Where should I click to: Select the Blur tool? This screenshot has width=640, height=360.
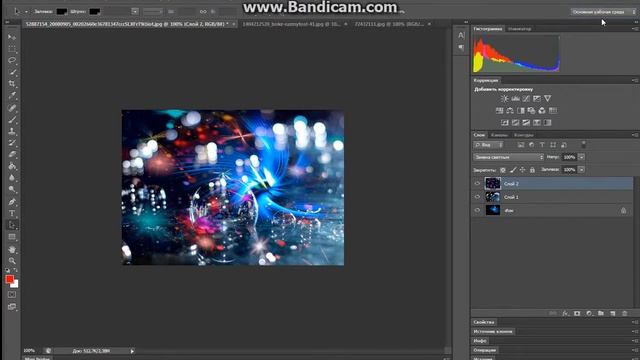[12, 178]
